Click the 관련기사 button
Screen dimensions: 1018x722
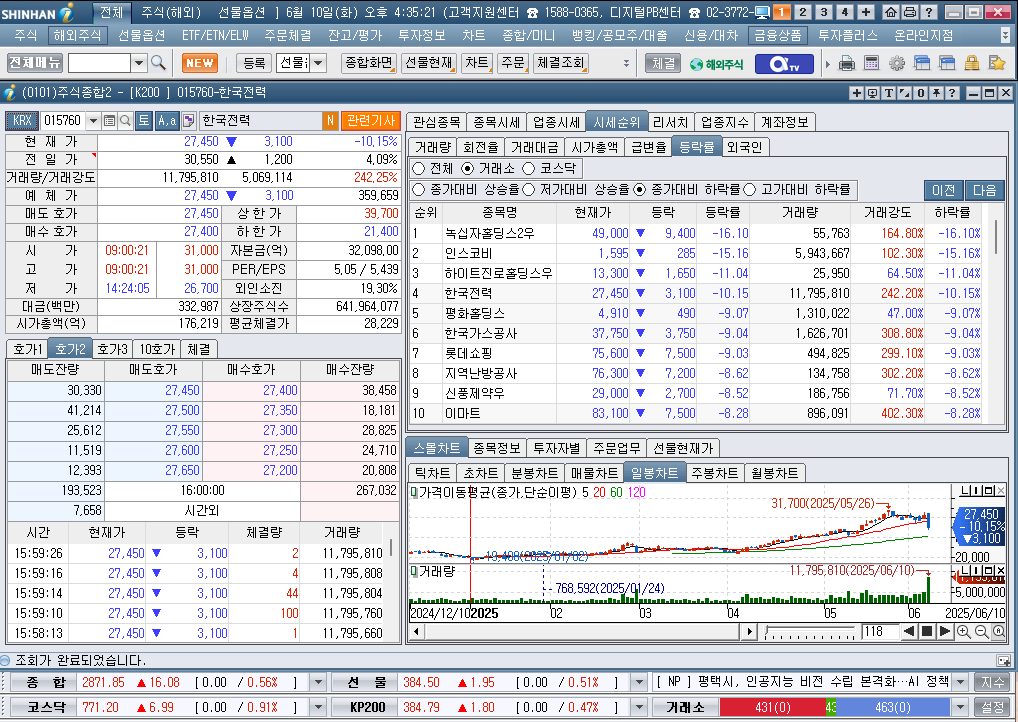point(370,120)
